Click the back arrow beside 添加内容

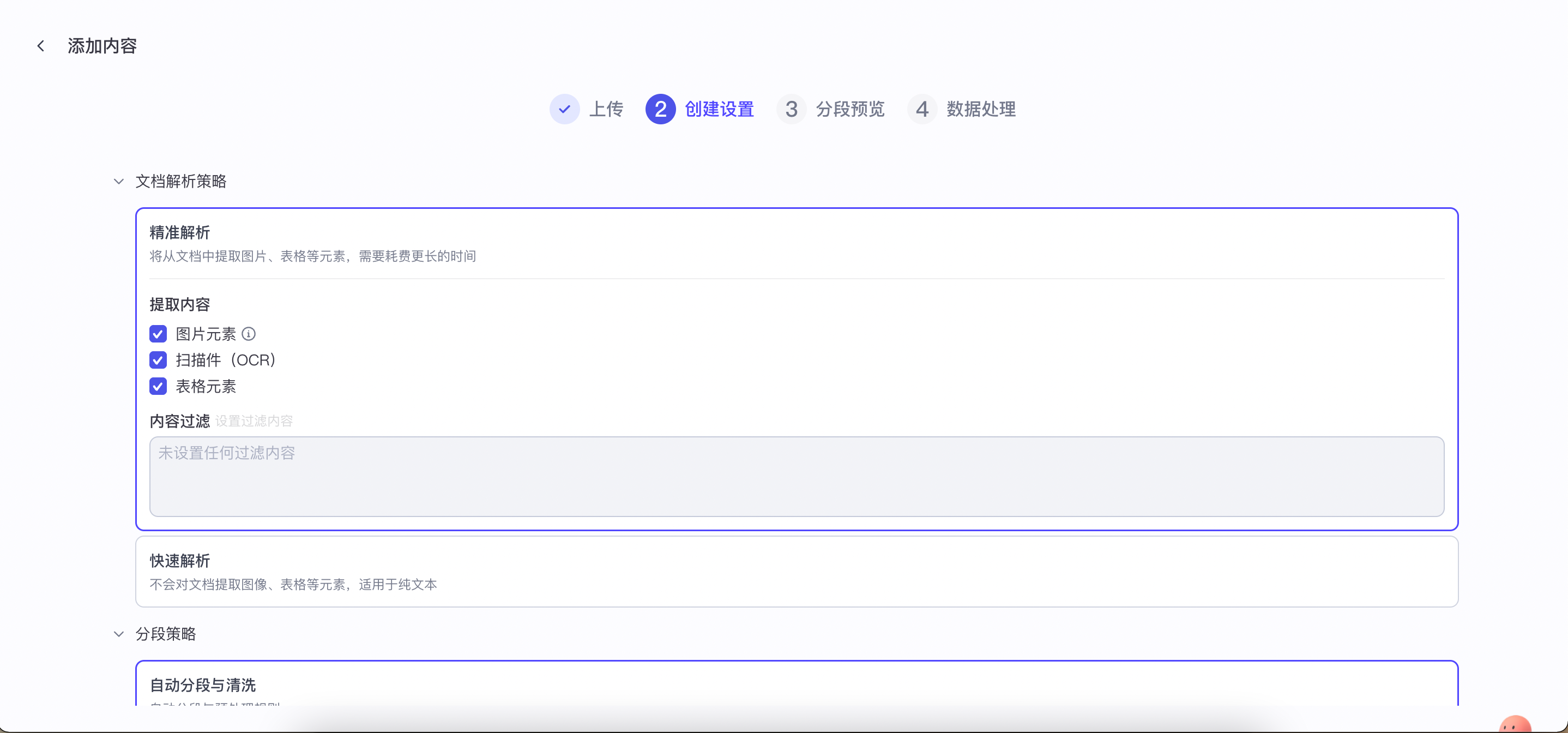[x=41, y=46]
